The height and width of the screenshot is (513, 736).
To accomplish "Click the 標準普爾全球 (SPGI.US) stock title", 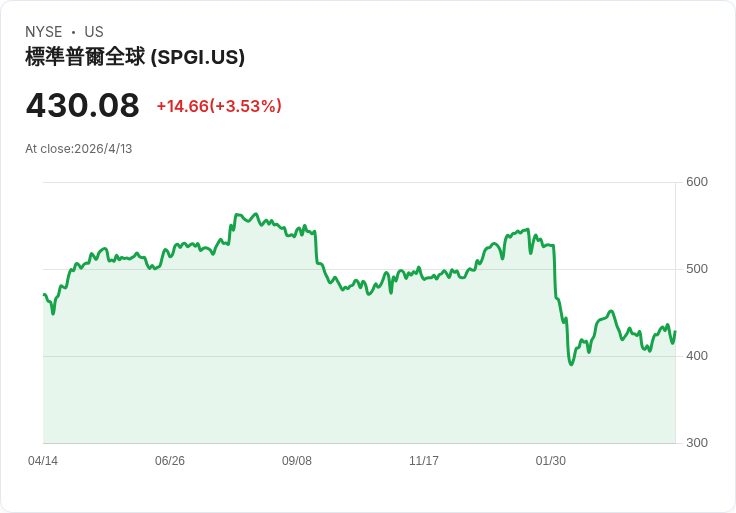I will (135, 57).
